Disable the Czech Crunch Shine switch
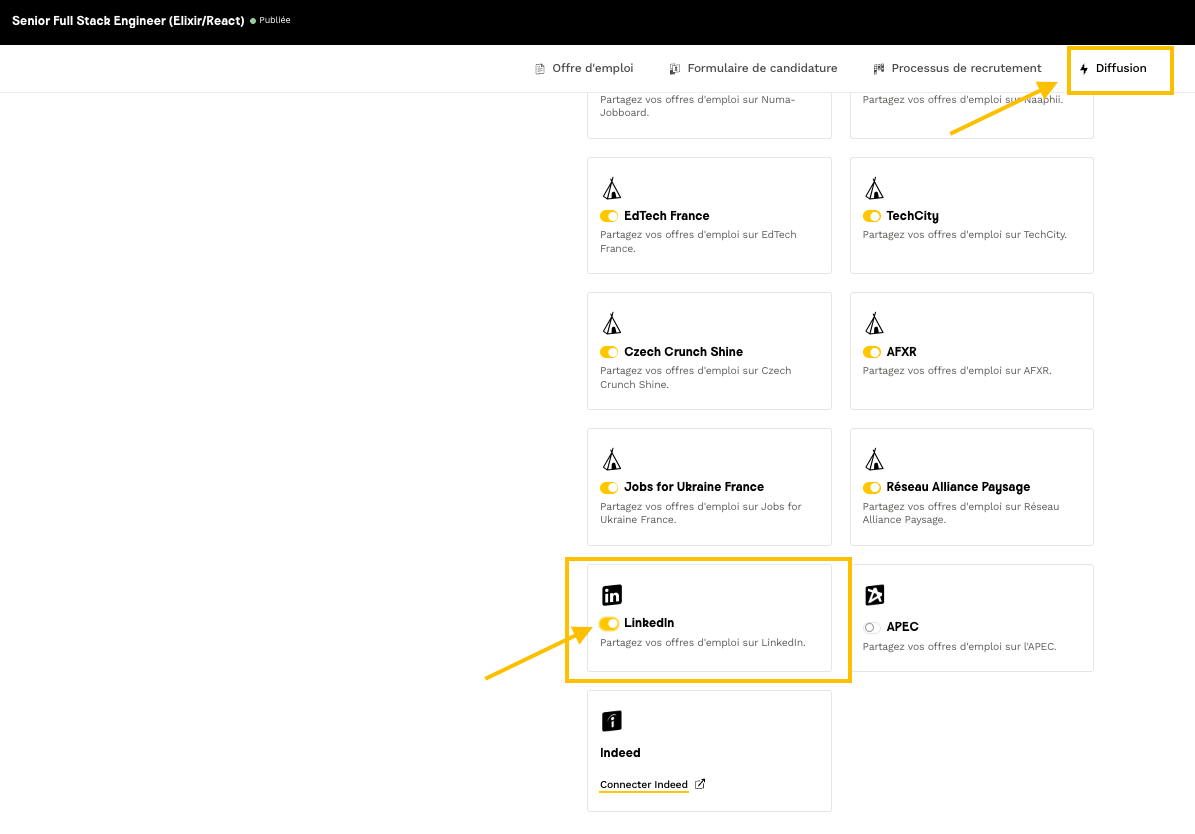This screenshot has height=834, width=1195. pos(609,352)
